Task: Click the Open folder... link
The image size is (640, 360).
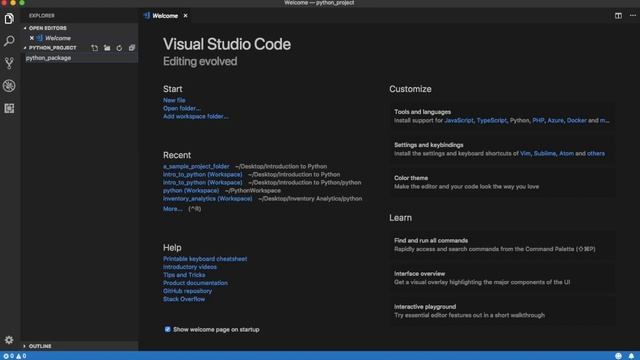Action: [x=182, y=108]
